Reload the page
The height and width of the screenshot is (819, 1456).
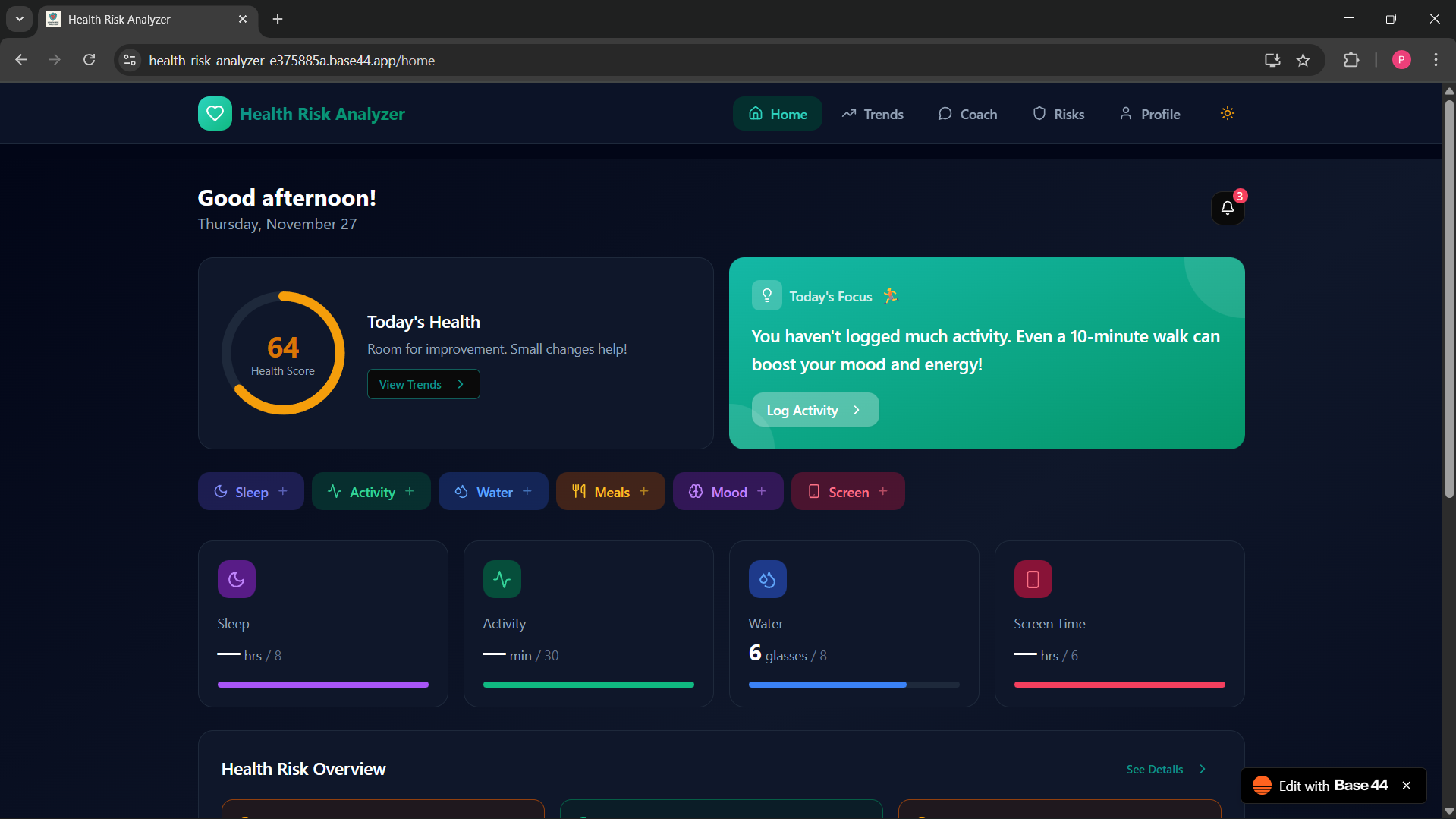point(90,60)
